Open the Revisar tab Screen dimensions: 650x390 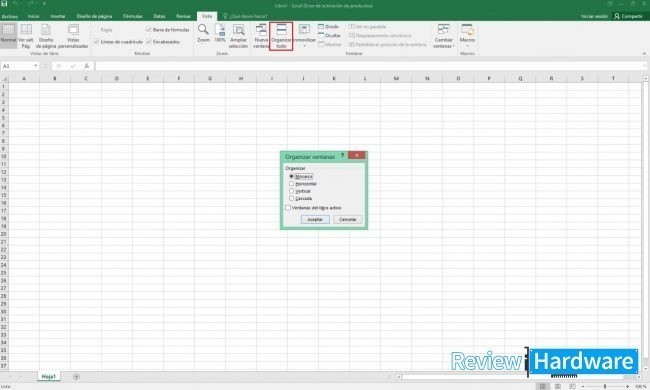pos(183,16)
